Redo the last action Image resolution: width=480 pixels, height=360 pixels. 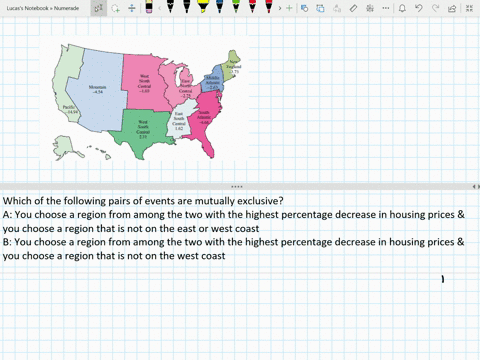435,8
